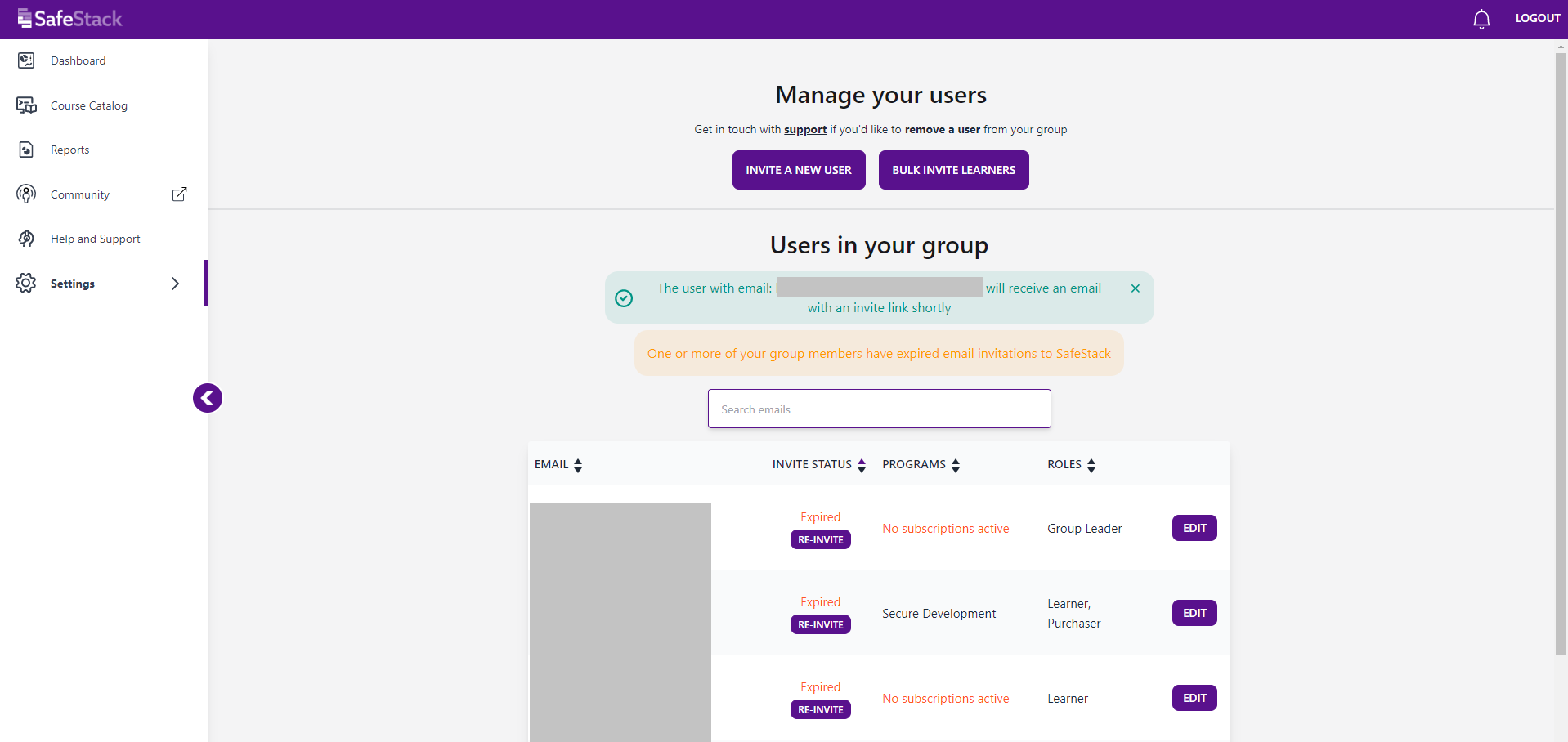1568x742 pixels.
Task: Click the Logout link
Action: click(1538, 18)
